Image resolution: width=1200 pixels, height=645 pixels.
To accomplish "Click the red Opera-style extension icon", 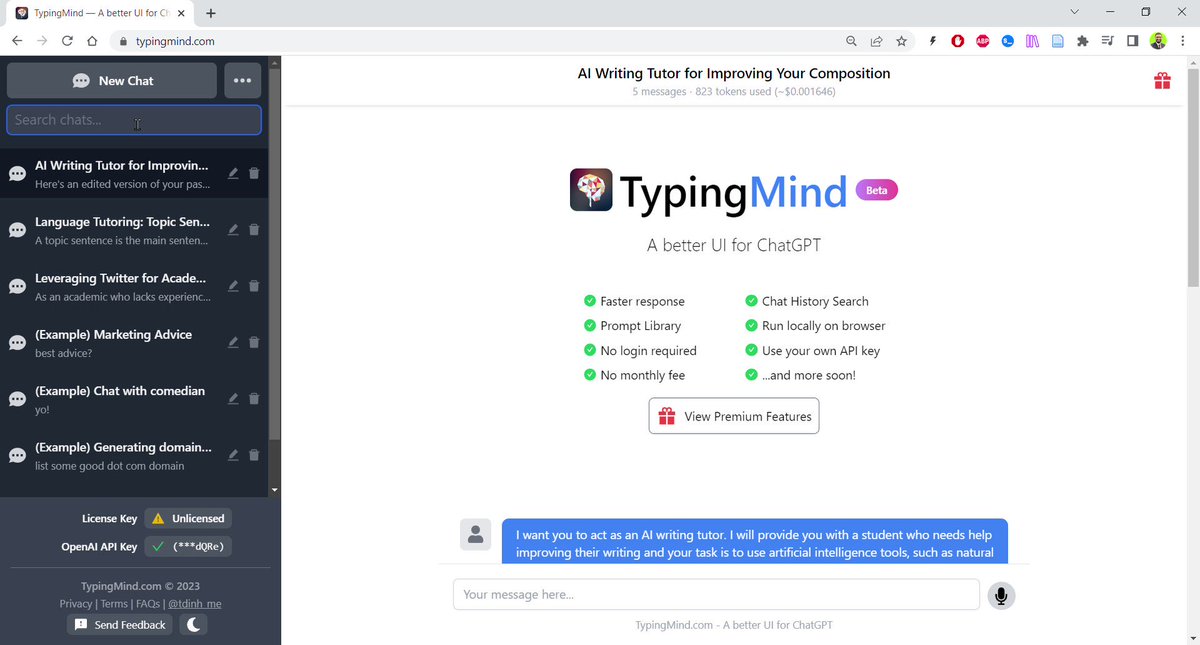I will pyautogui.click(x=958, y=41).
